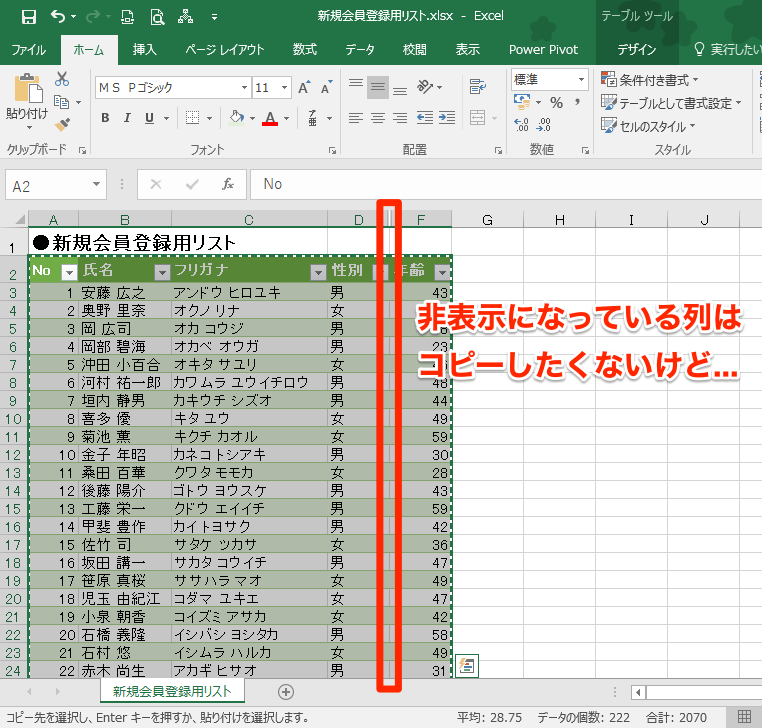
Task: Click the wrap text icon
Action: click(429, 87)
